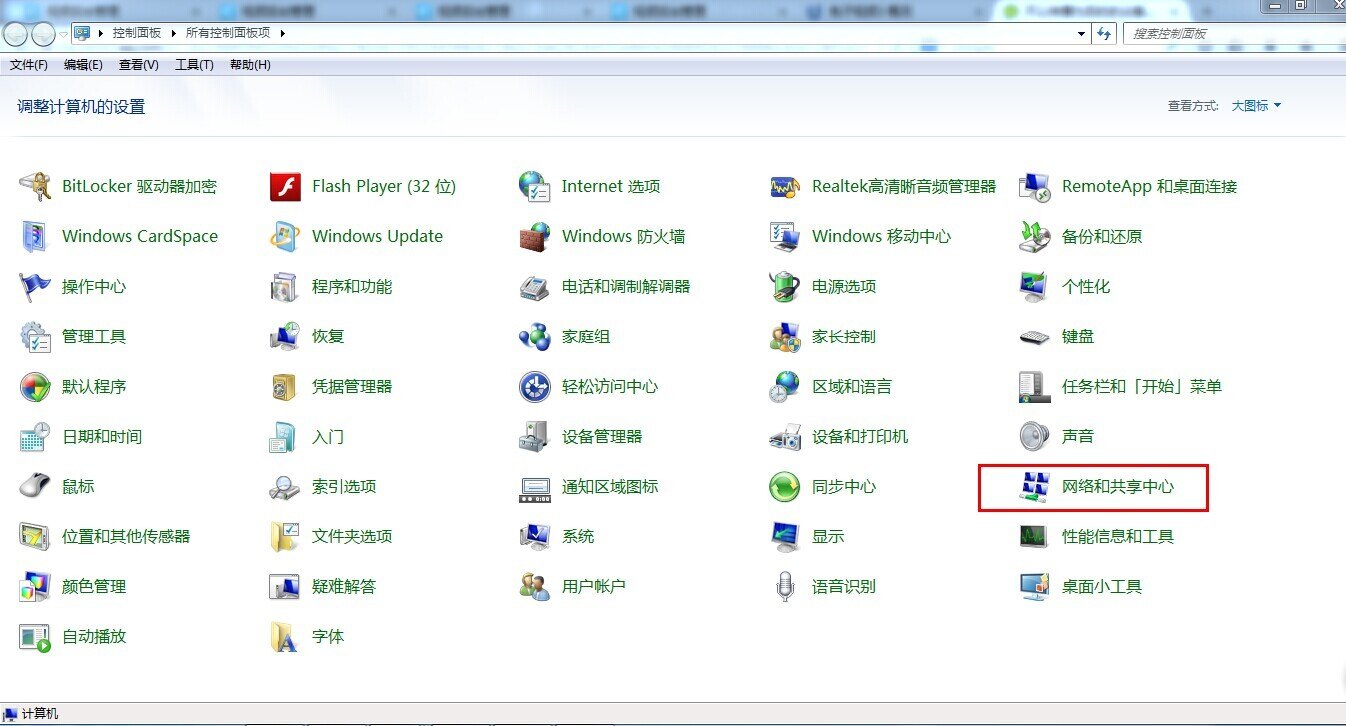Open 同步中心 green icon

(x=785, y=486)
